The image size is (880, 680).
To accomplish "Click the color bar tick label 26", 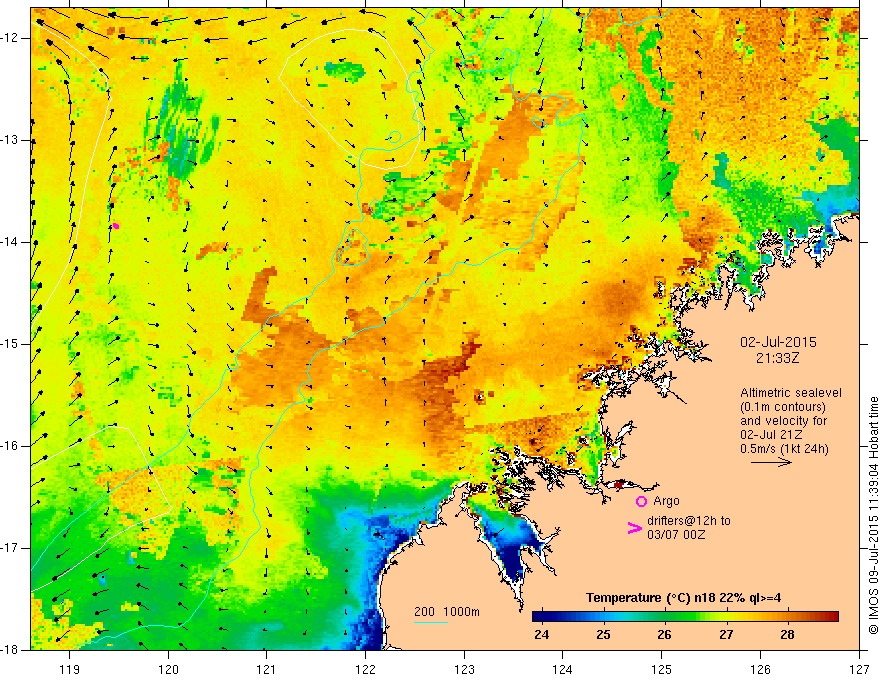I will [x=664, y=635].
